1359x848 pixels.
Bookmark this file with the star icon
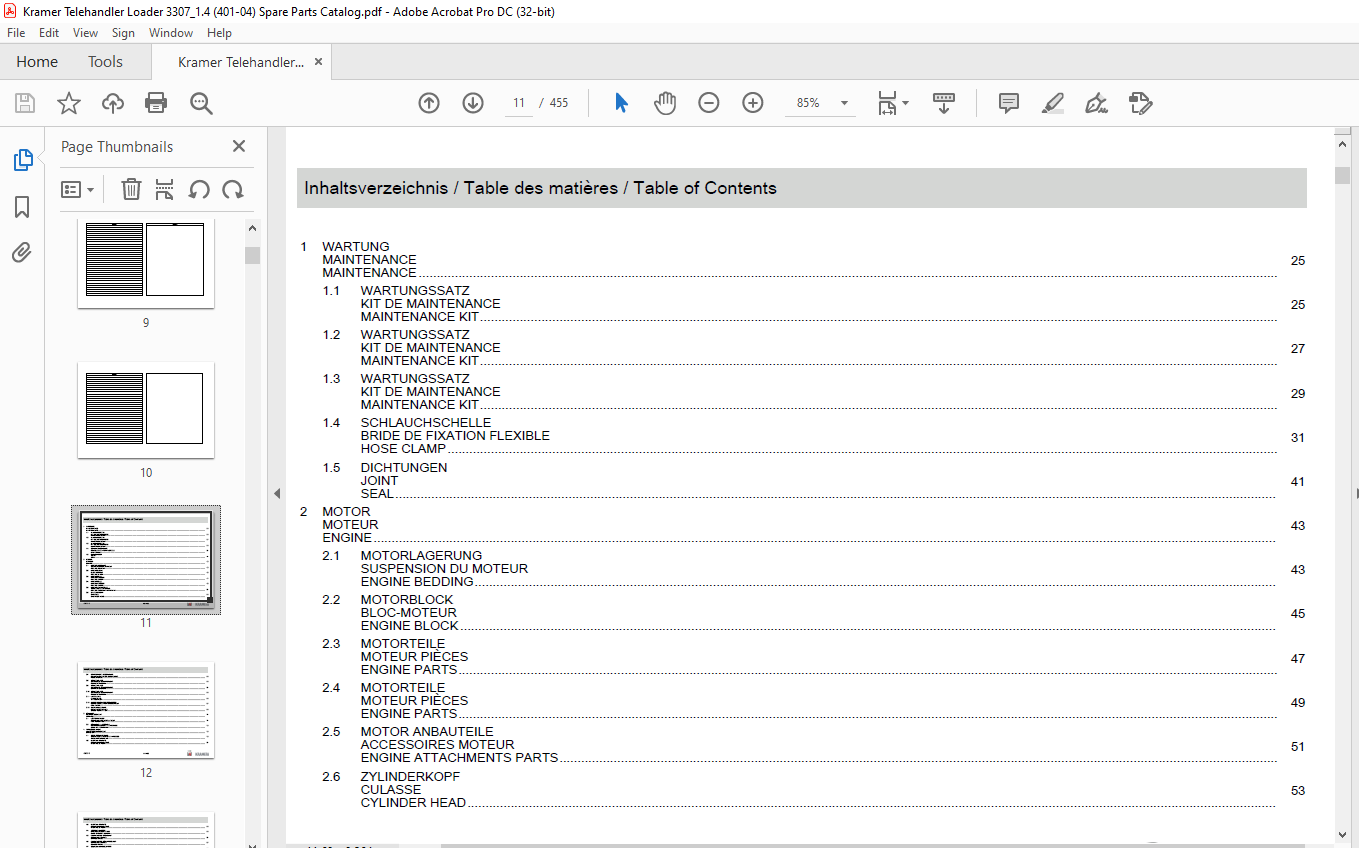(x=68, y=103)
